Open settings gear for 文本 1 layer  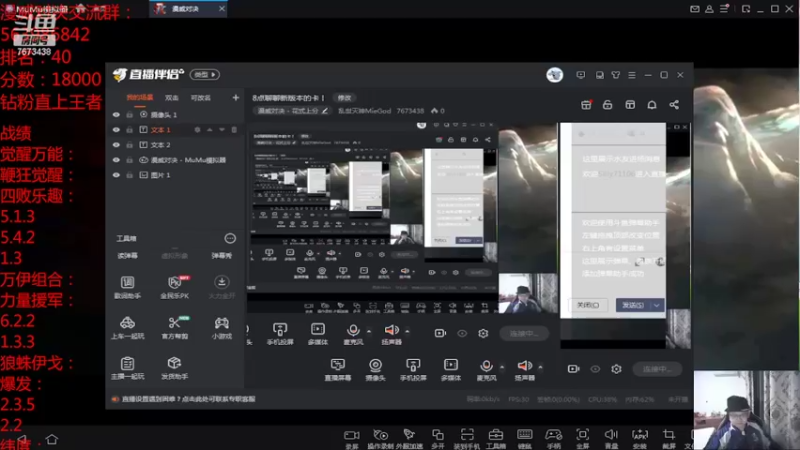pos(197,130)
